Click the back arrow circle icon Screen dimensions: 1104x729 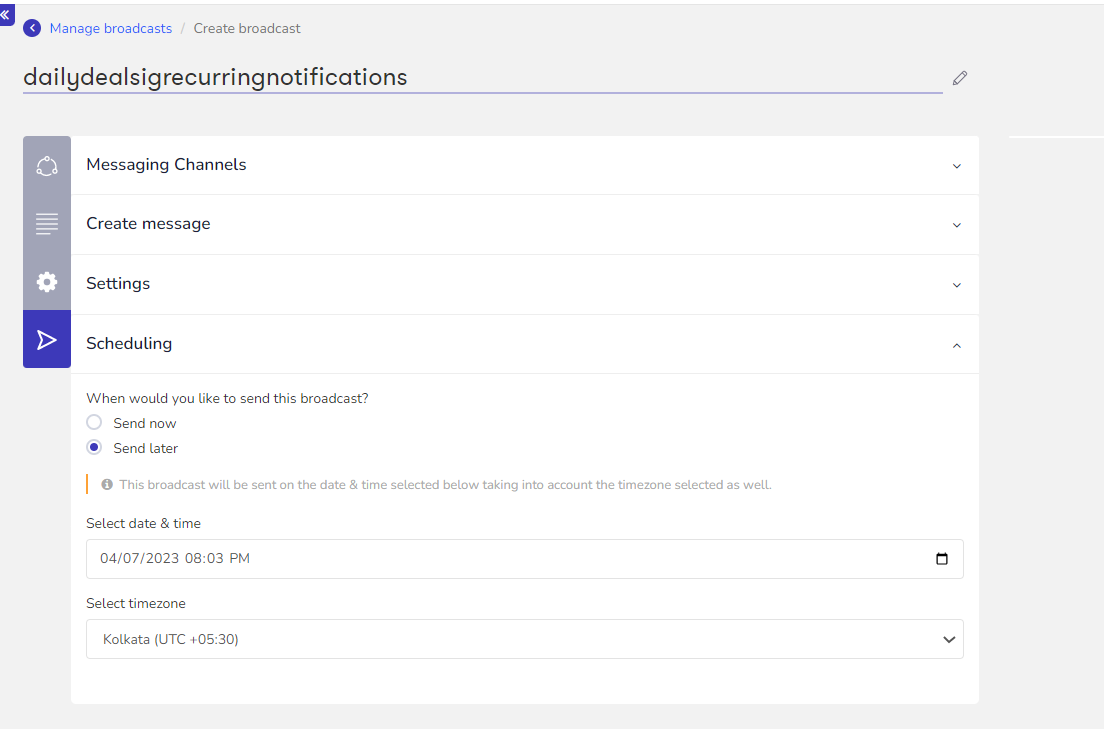pyautogui.click(x=32, y=28)
